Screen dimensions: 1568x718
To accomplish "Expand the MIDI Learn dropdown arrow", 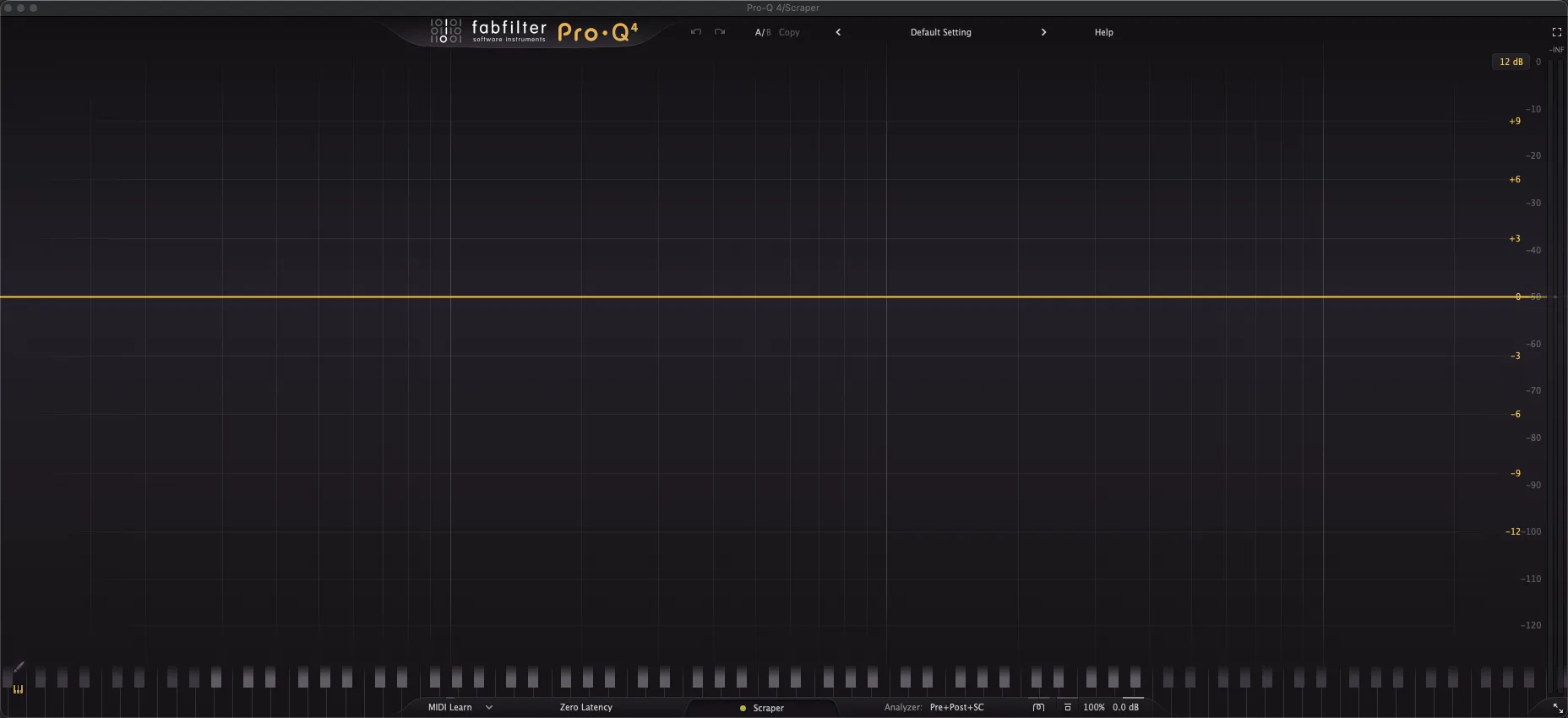I will (489, 707).
